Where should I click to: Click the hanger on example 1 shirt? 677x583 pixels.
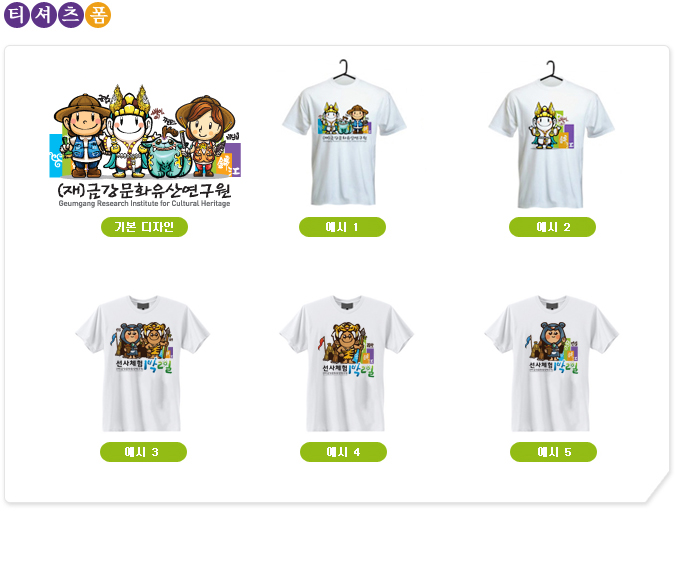click(344, 70)
